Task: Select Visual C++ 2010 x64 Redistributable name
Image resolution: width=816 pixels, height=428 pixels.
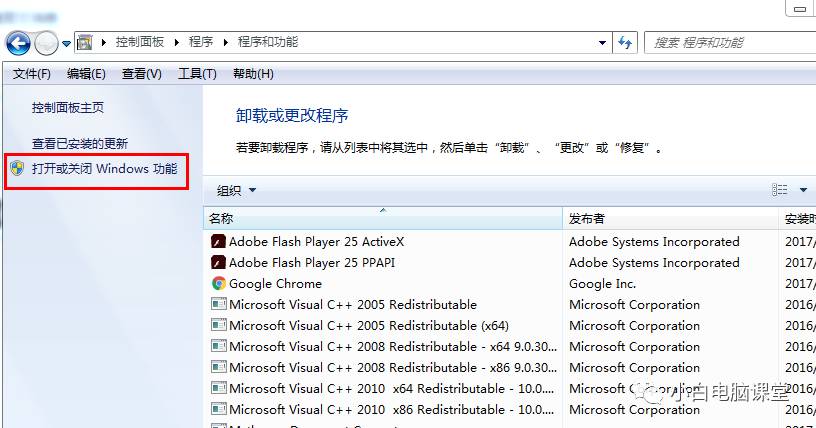Action: [392, 388]
